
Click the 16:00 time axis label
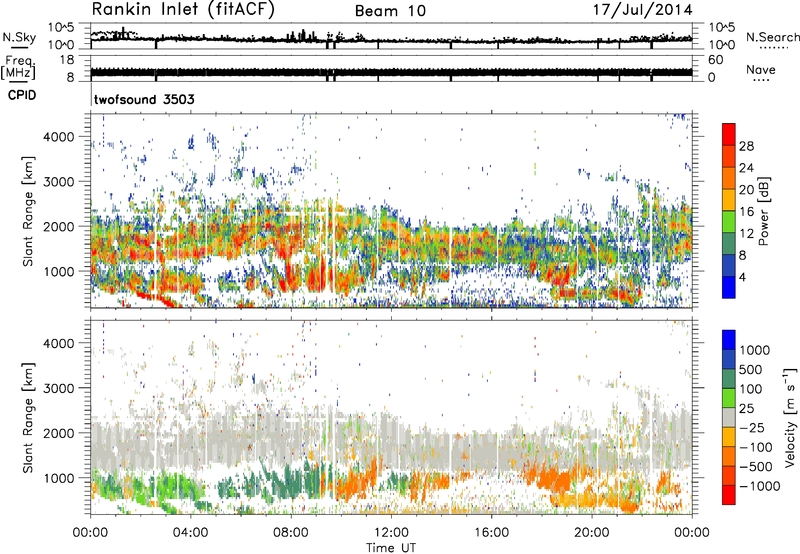point(491,533)
